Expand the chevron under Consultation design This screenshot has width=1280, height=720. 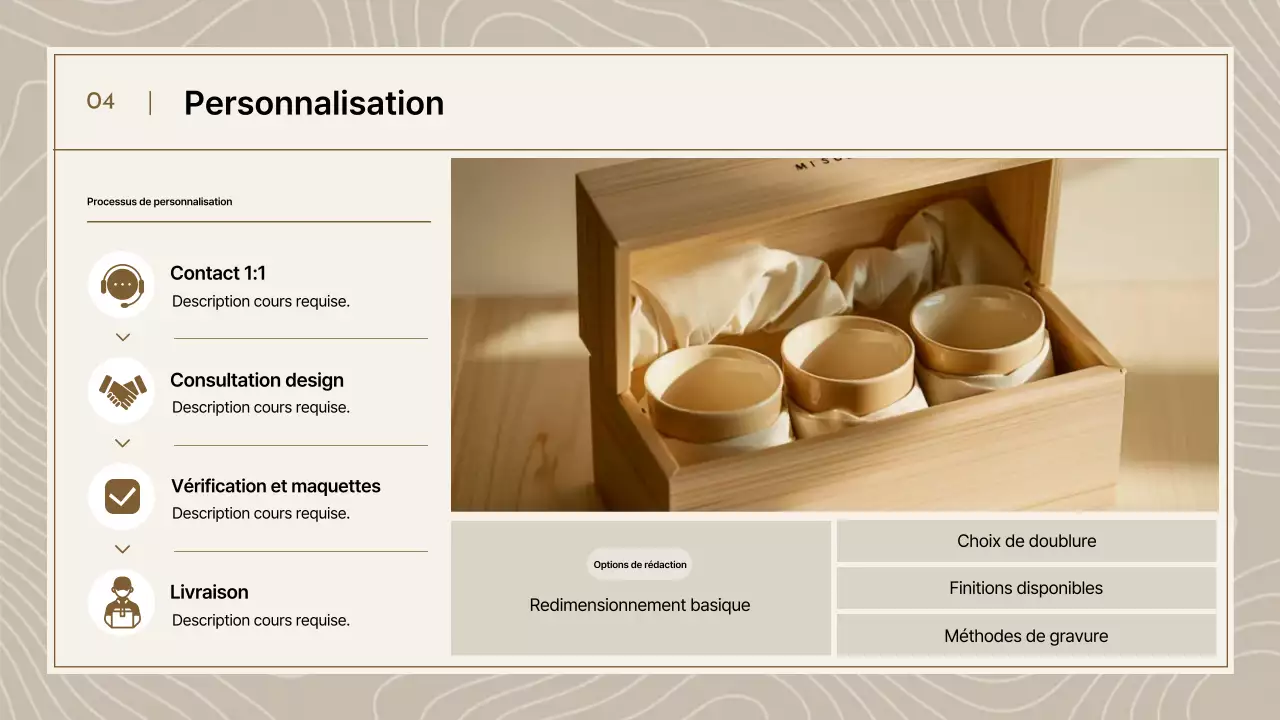(121, 443)
